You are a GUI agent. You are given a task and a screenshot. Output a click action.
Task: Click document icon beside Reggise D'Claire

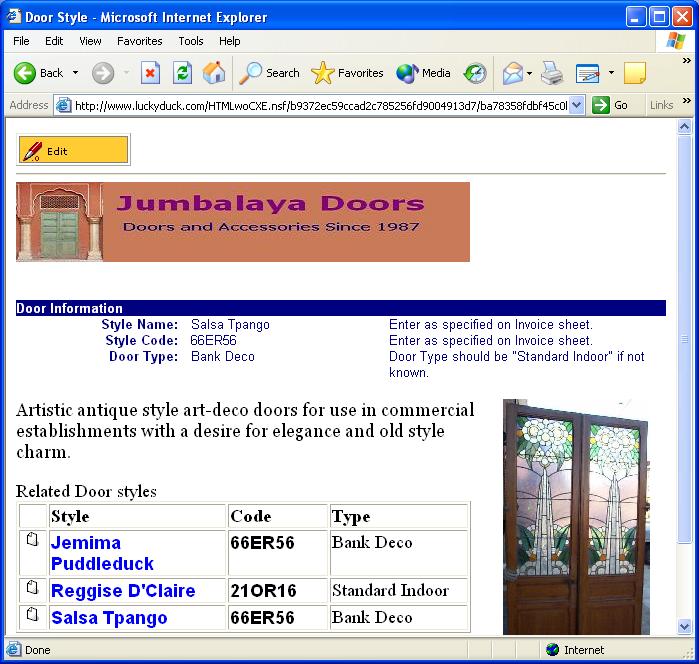33,587
